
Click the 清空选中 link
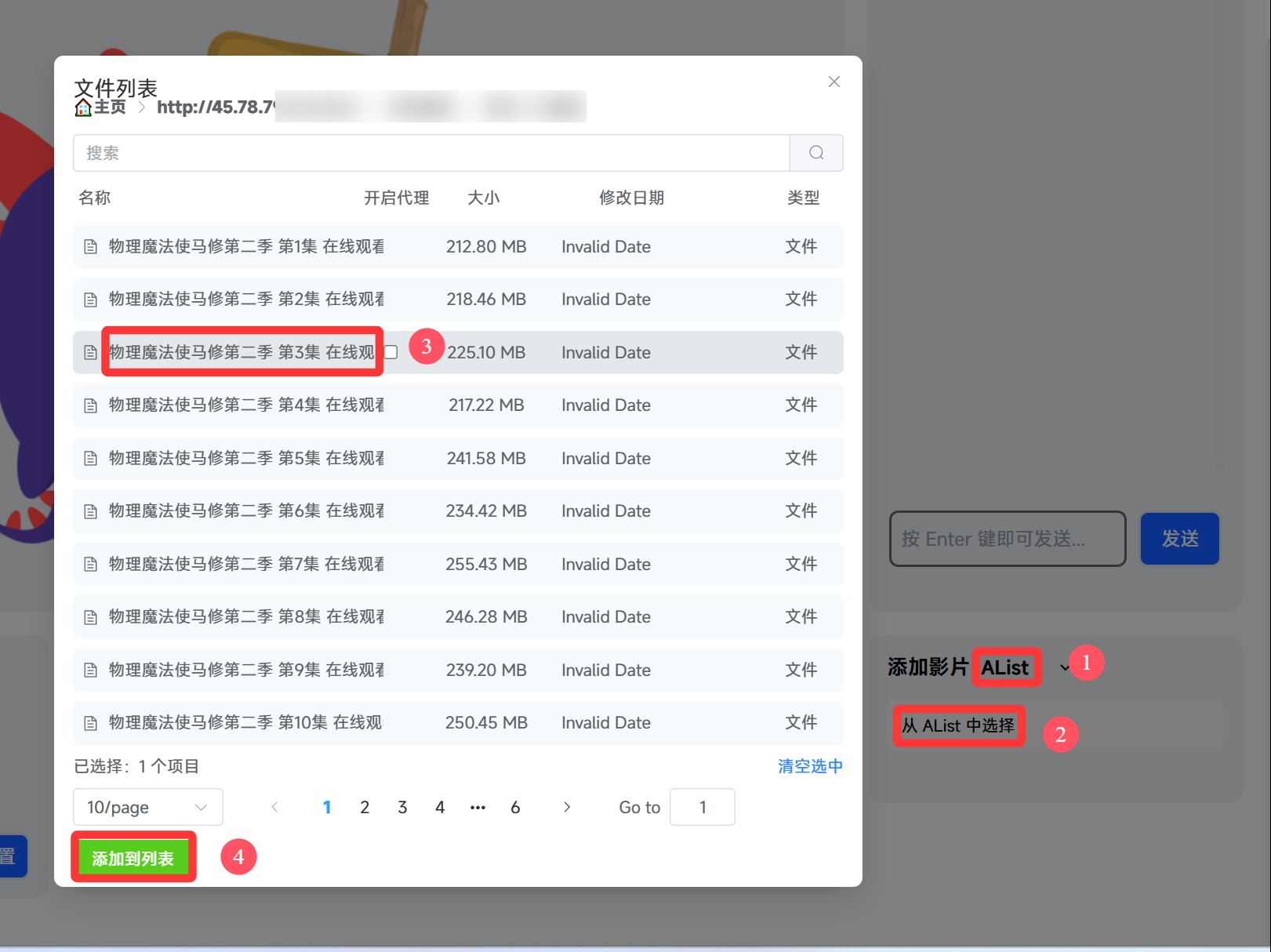(x=810, y=766)
